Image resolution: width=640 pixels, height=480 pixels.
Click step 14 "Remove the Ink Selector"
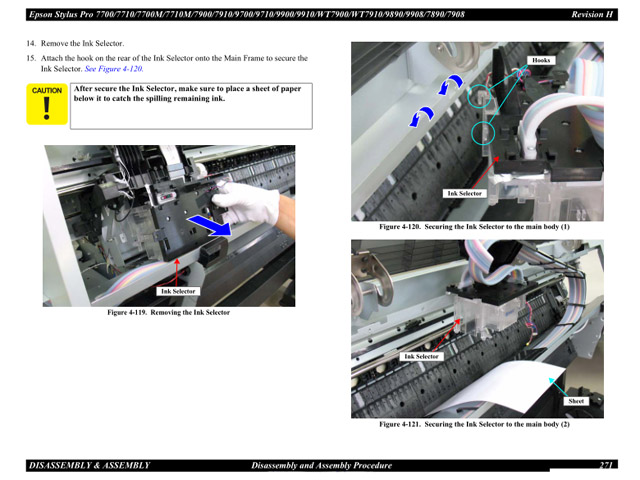(82, 45)
